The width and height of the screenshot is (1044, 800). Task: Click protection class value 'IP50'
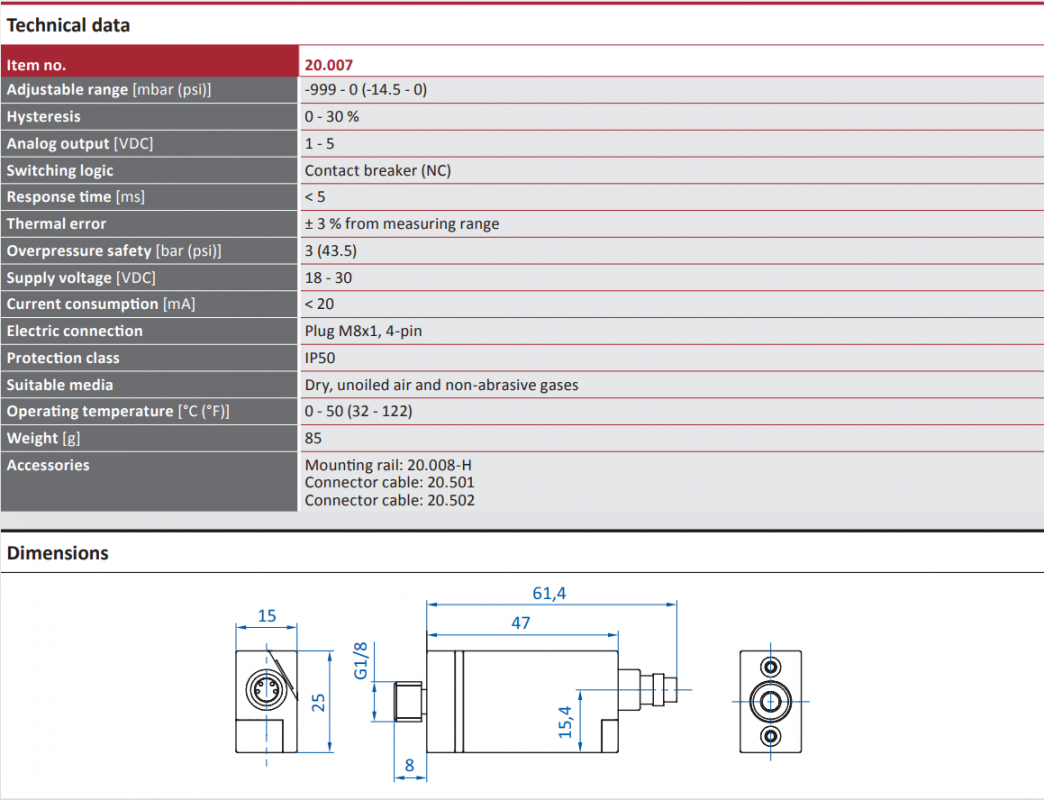[x=320, y=358]
